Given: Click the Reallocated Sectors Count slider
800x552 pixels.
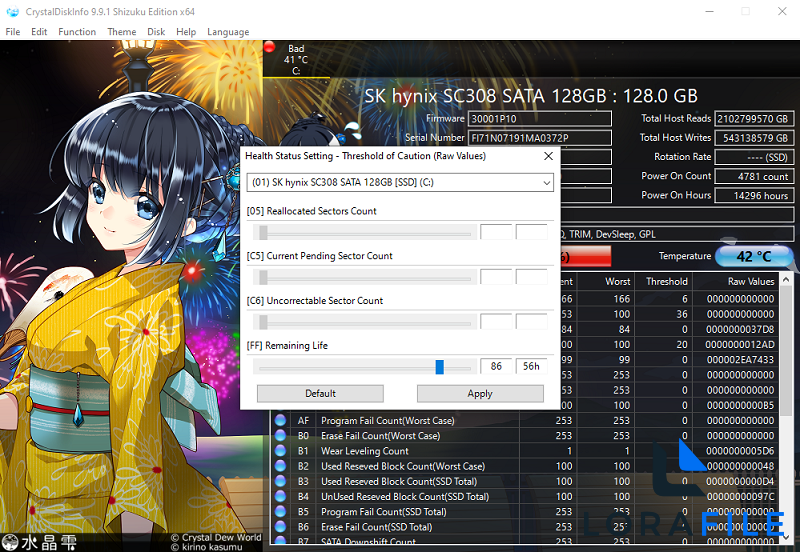Looking at the screenshot, I should tap(365, 233).
